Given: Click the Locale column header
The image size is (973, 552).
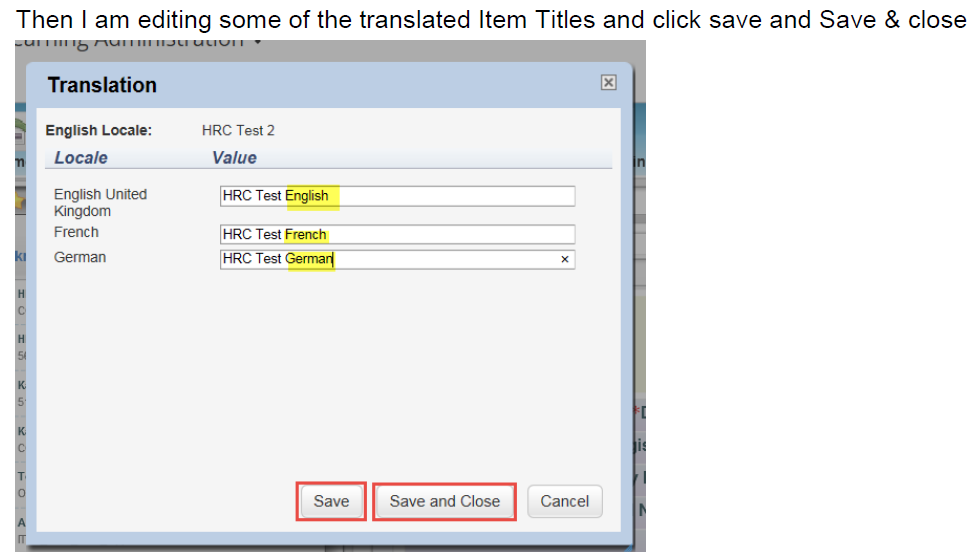Looking at the screenshot, I should click(81, 158).
